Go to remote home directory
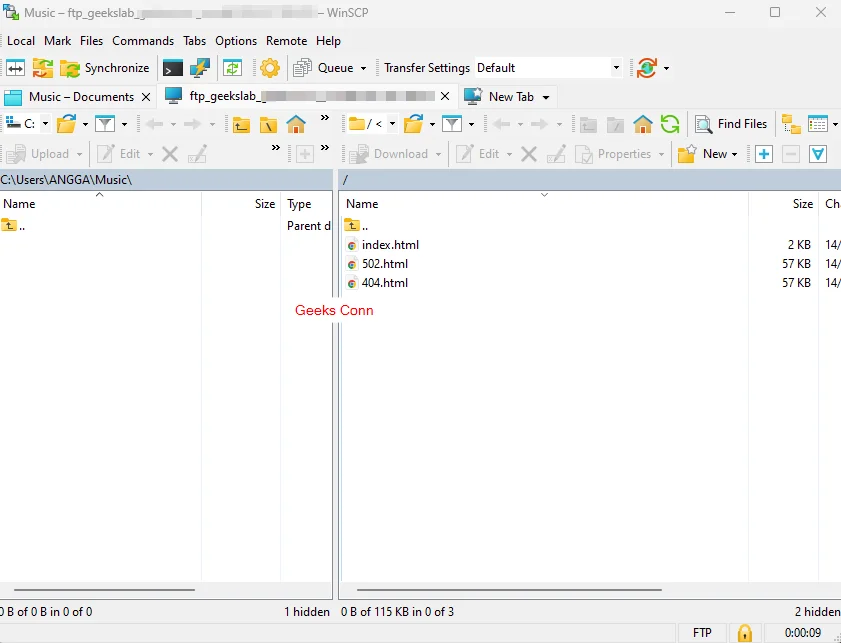841x643 pixels. [x=643, y=123]
